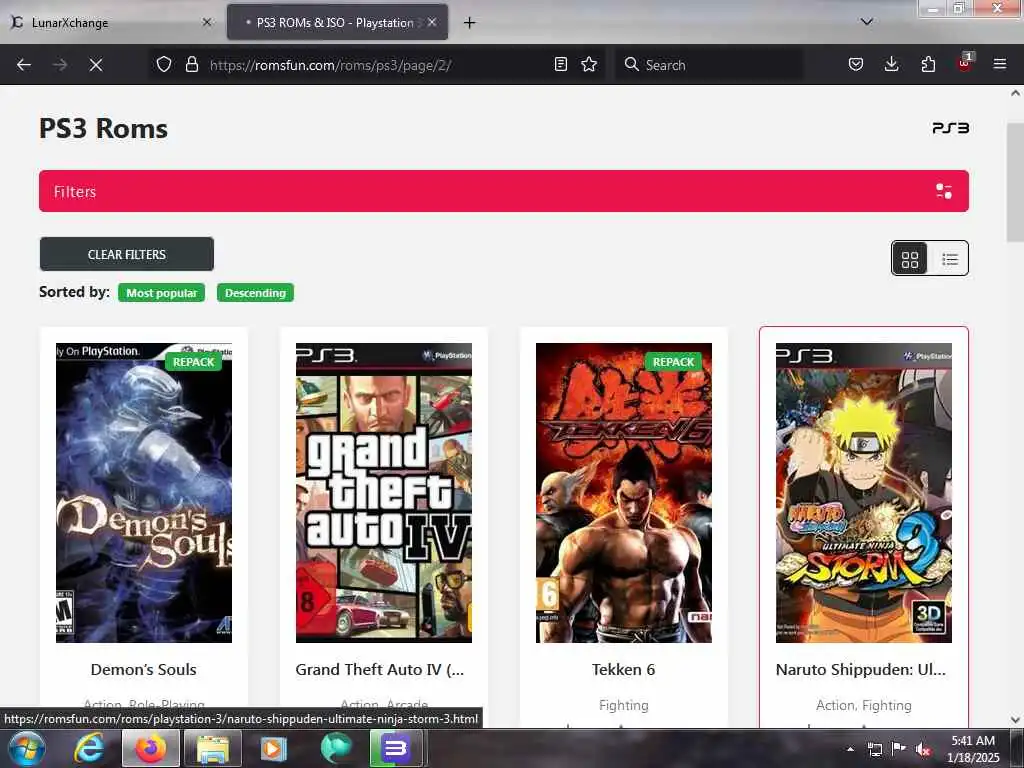Image resolution: width=1024 pixels, height=768 pixels.
Task: Click the muted volume speaker tray icon
Action: (x=923, y=749)
